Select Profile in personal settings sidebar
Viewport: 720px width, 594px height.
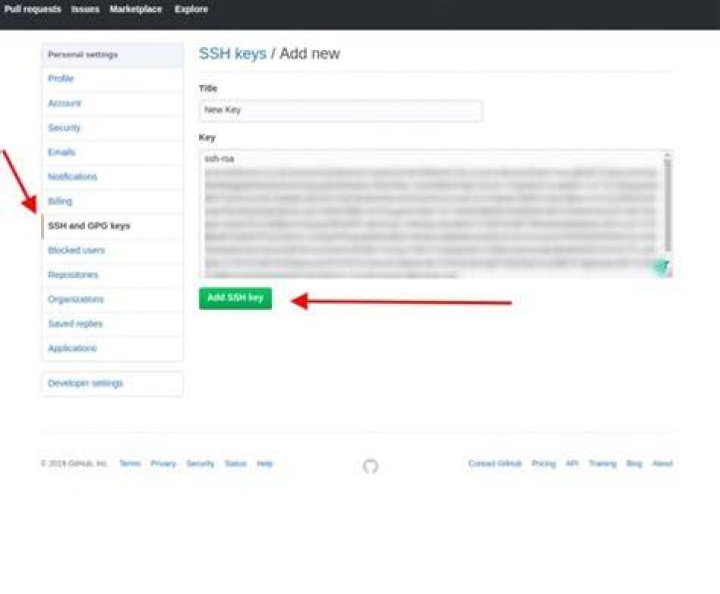tap(112, 78)
